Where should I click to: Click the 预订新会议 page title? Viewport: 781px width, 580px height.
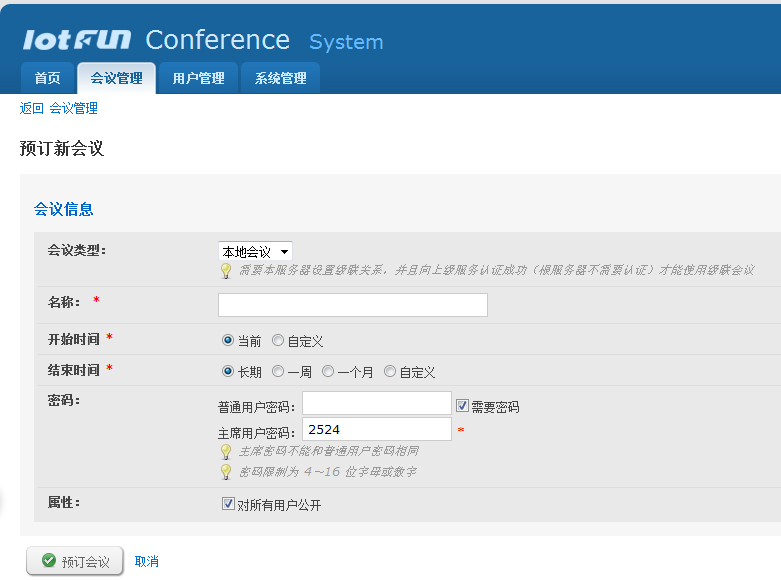coord(62,148)
